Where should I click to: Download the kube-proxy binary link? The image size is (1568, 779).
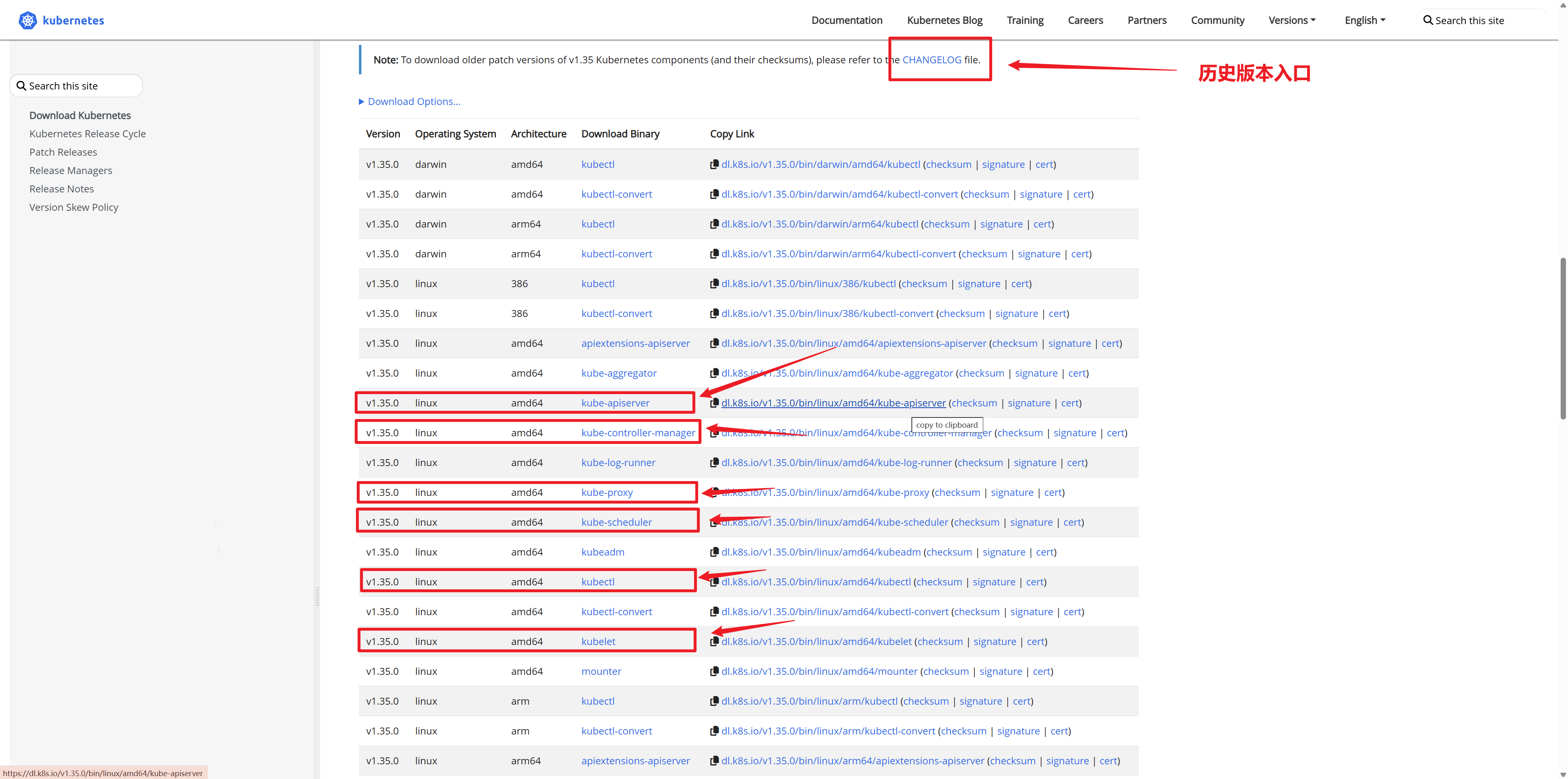click(x=607, y=493)
